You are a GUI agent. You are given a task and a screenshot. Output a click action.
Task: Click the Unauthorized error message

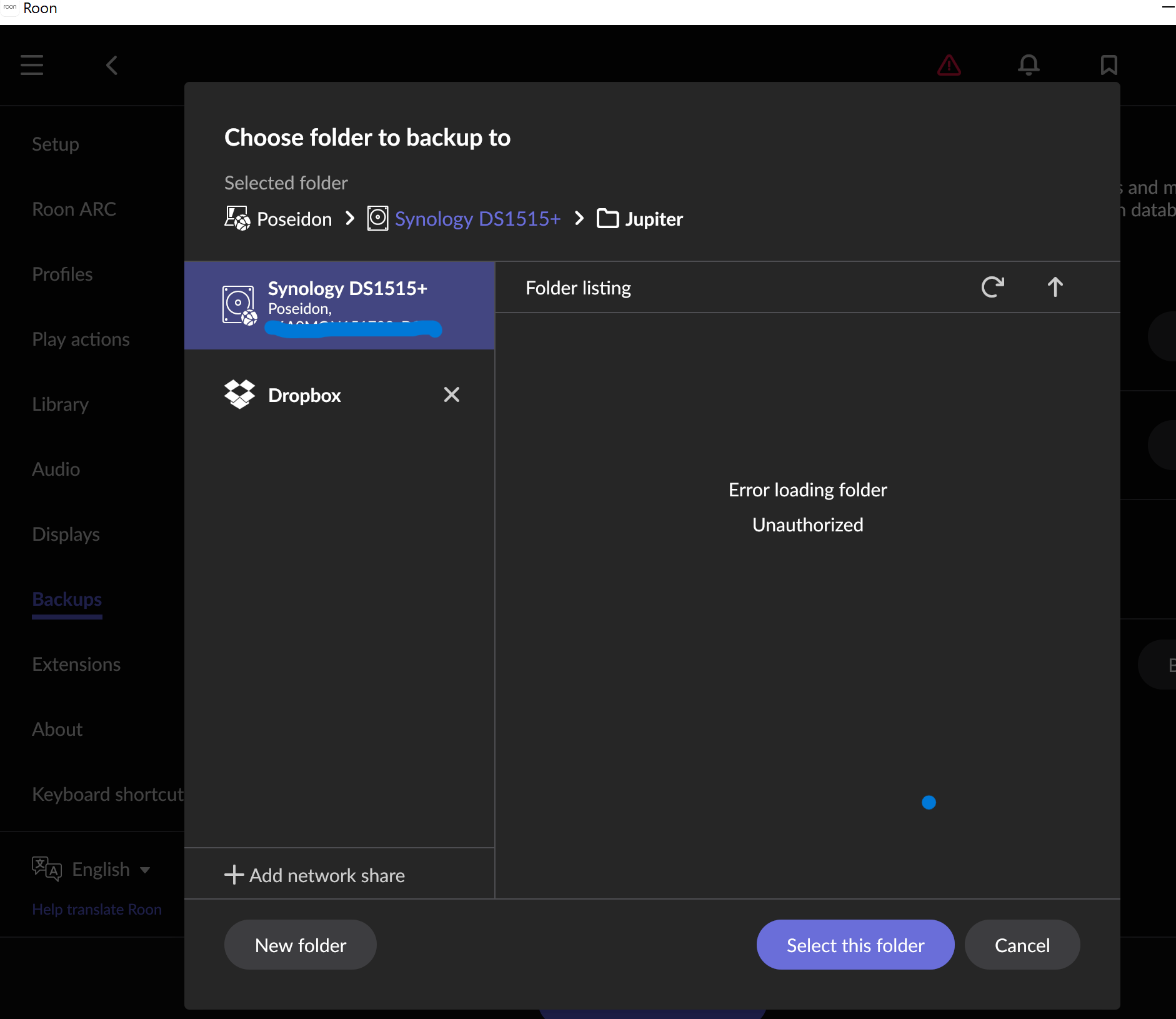pos(807,525)
